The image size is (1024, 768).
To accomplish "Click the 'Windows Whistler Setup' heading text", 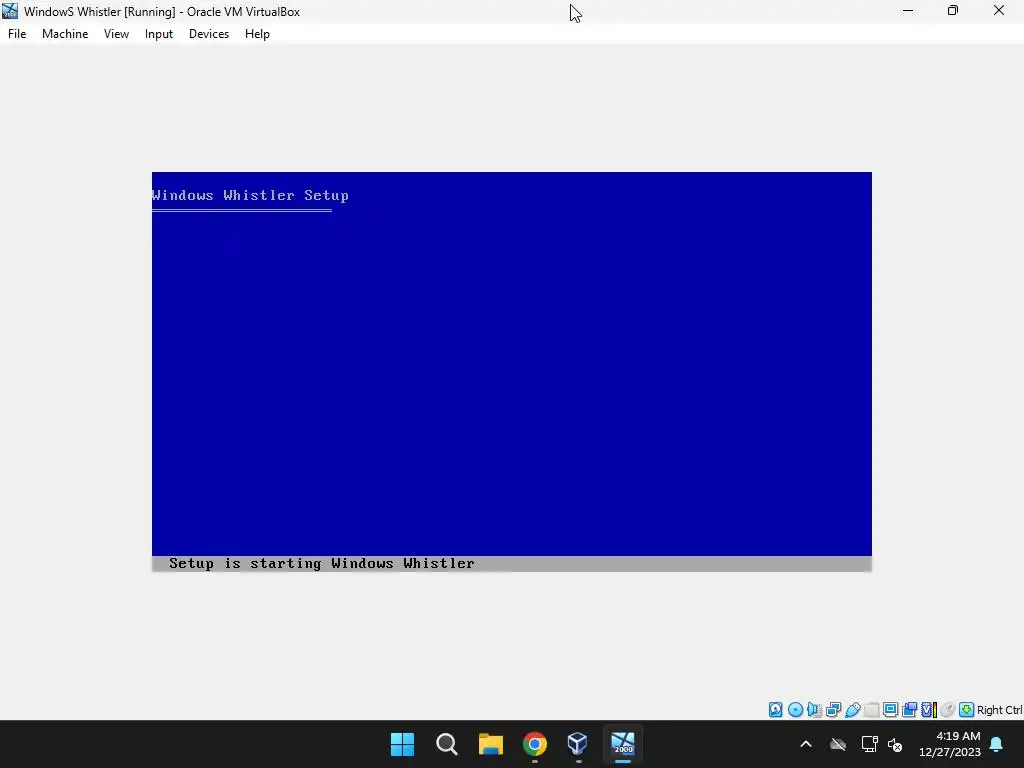I will 250,195.
